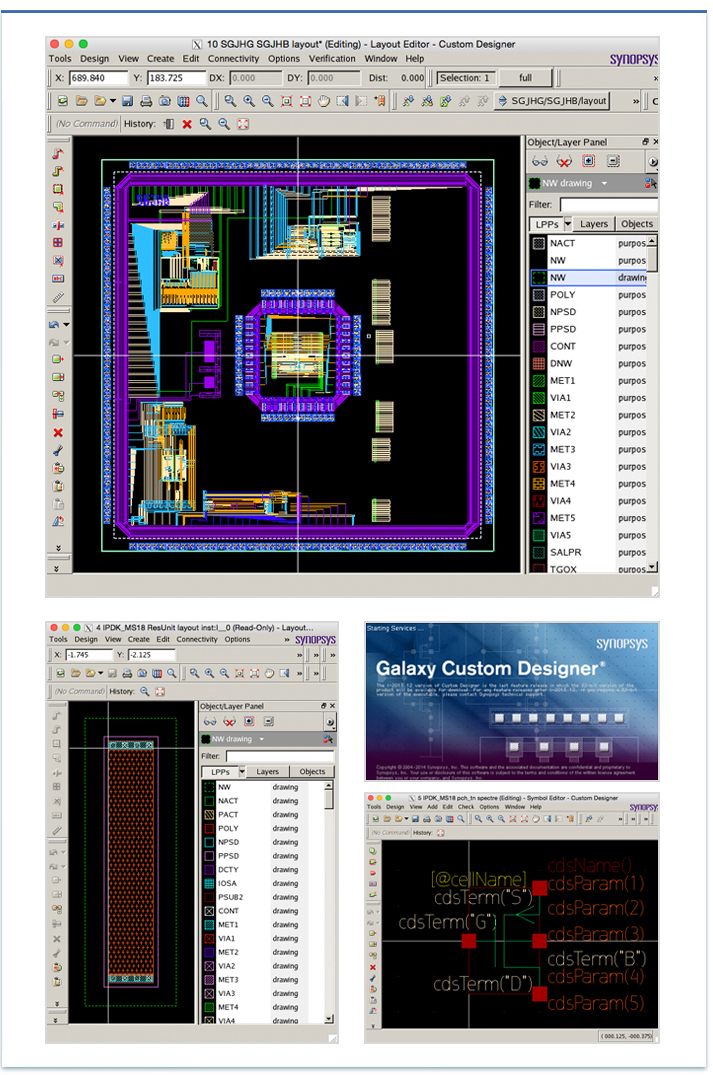This screenshot has width=713, height=1075.
Task: Toggle the MET5 layer swatch in the SGJHG panel
Action: 539,518
